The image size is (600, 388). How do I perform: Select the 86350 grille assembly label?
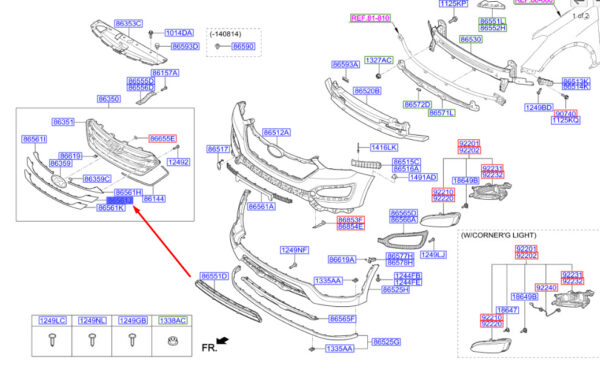(x=109, y=99)
